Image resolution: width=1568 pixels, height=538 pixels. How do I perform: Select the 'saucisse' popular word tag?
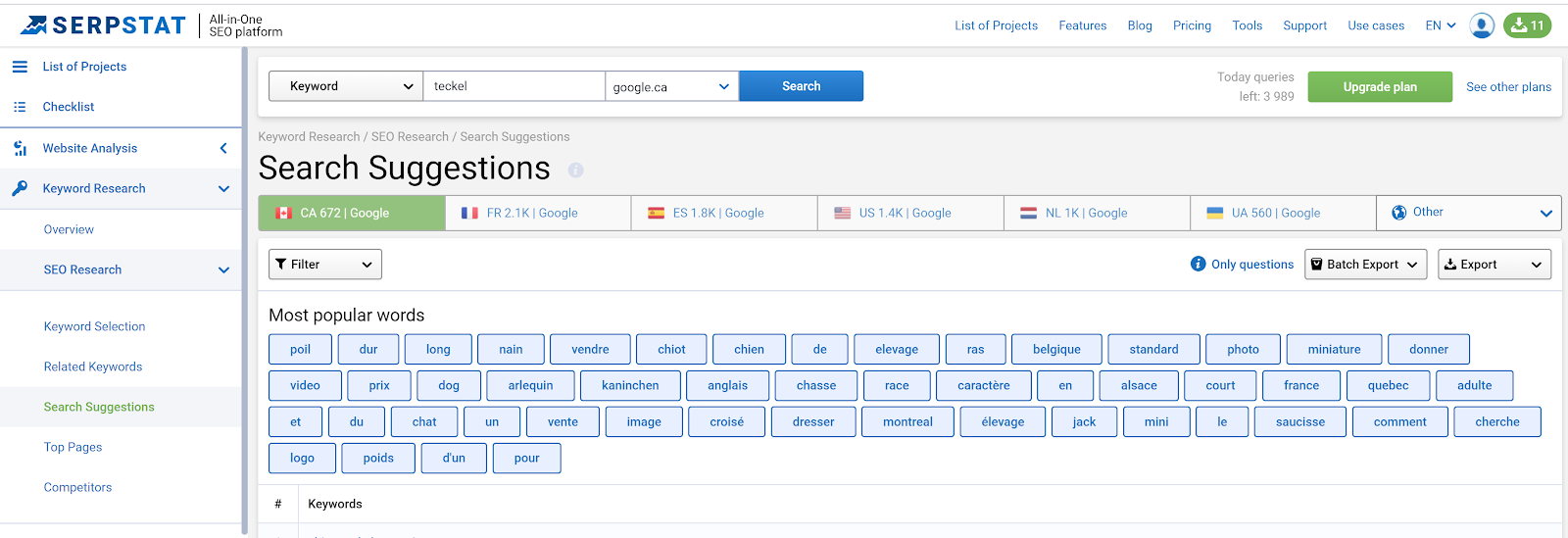click(x=1300, y=421)
